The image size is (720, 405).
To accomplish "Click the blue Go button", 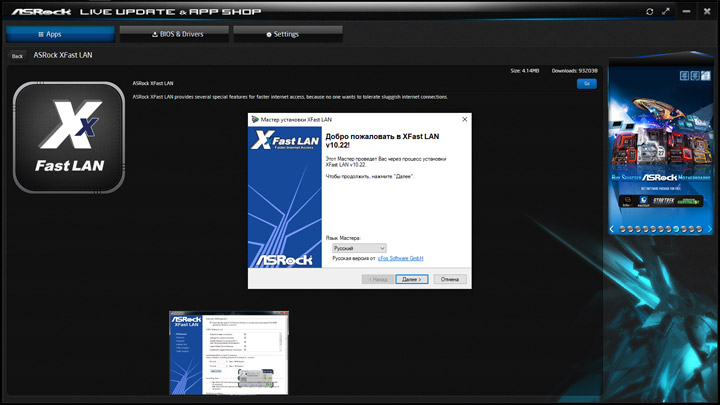I will (587, 84).
